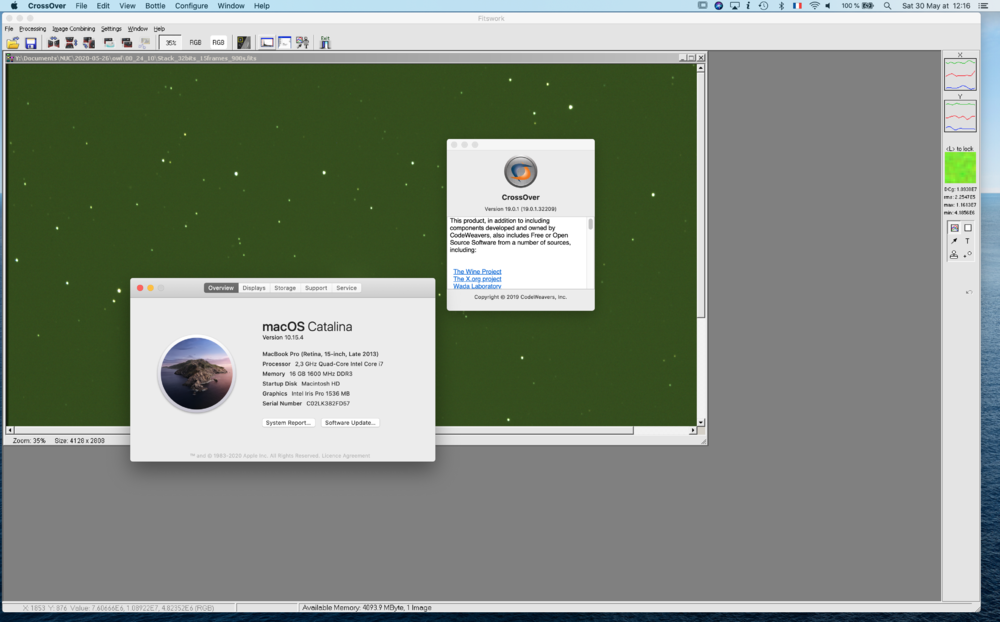Click the Exit door icon in toolbar
Screen dimensions: 1000x622
point(325,43)
